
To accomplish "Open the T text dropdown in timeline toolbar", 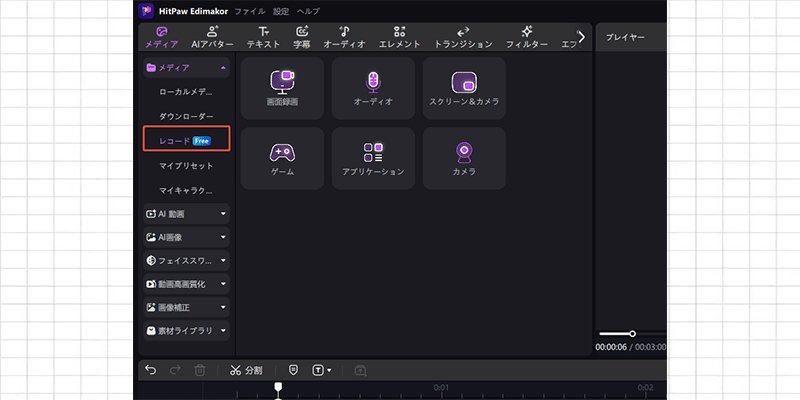I will pyautogui.click(x=322, y=370).
